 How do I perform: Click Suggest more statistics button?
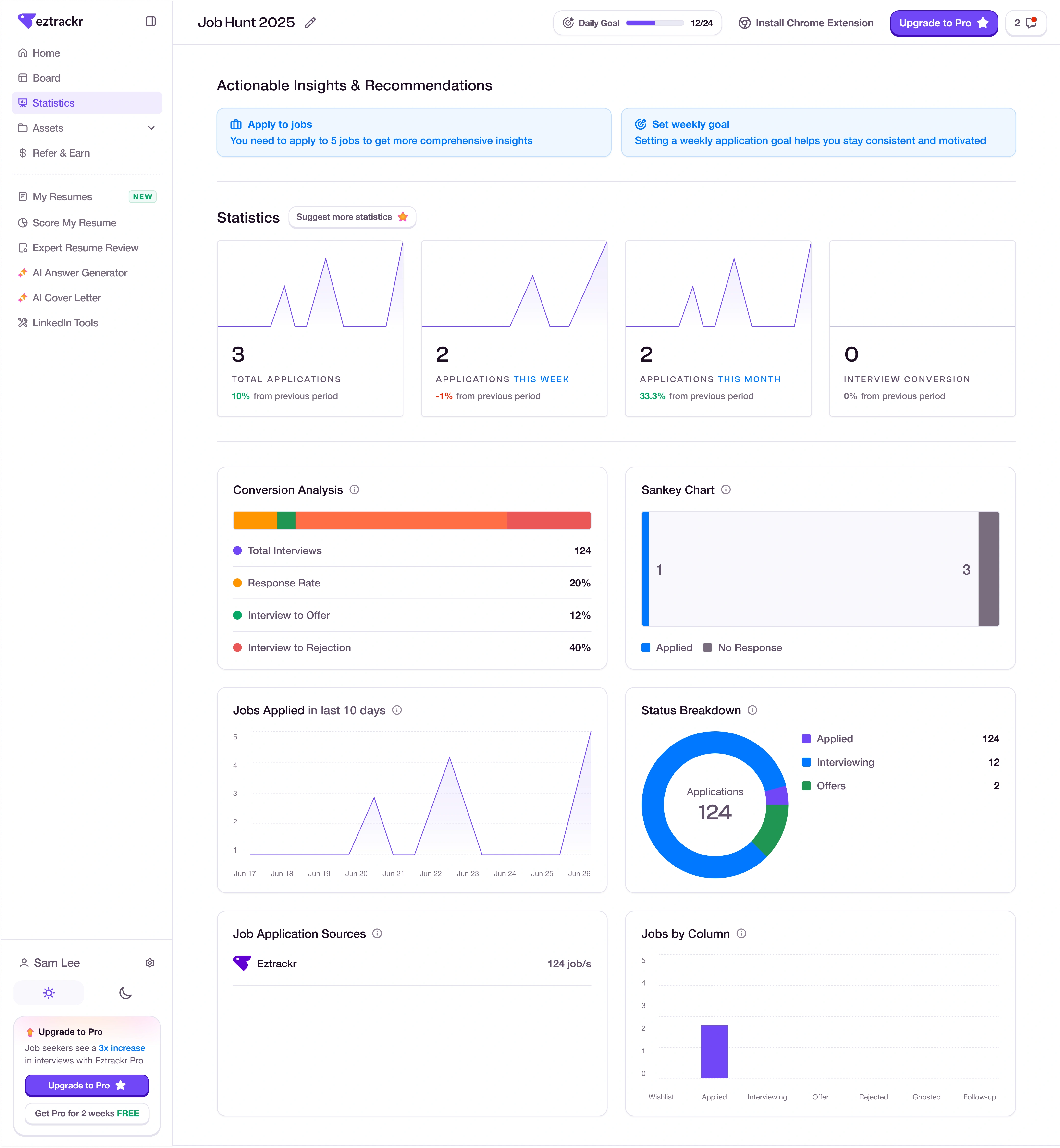(352, 217)
